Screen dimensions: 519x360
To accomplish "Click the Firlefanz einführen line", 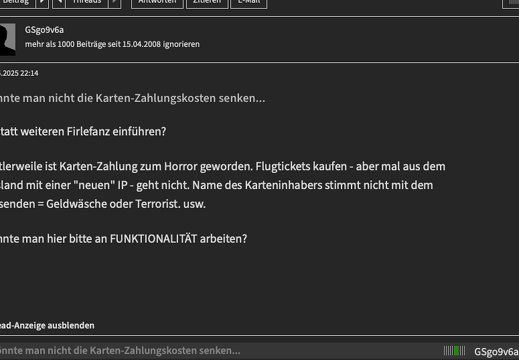I will (x=83, y=132).
